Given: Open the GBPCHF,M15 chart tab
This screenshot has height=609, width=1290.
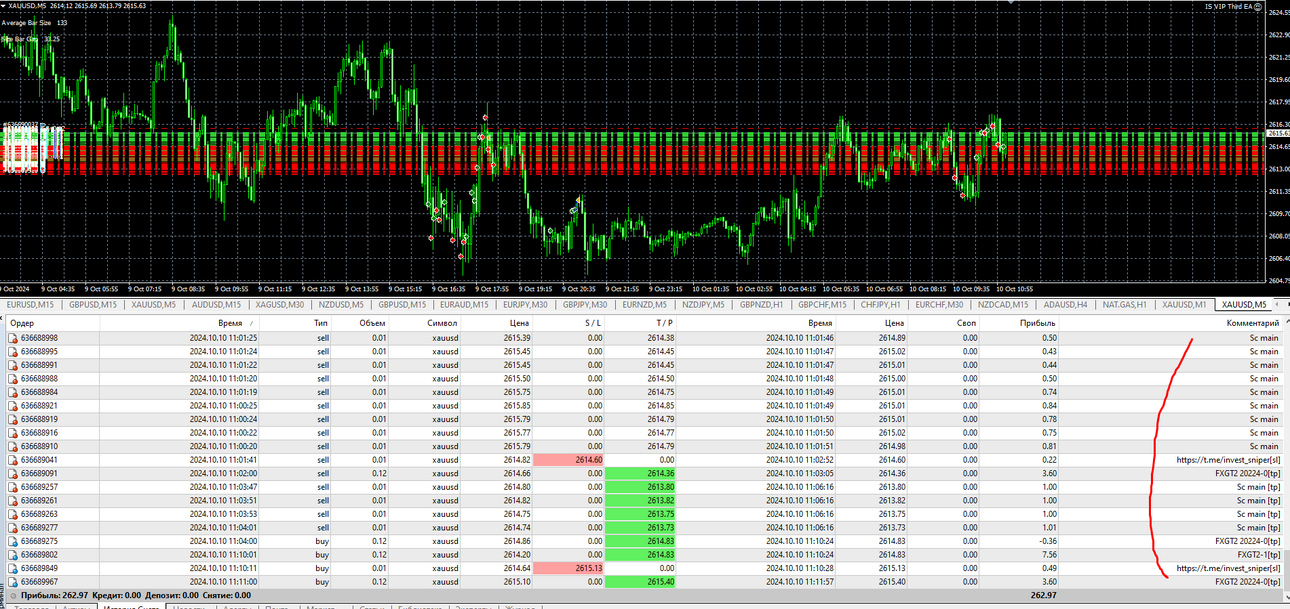Looking at the screenshot, I should [824, 305].
